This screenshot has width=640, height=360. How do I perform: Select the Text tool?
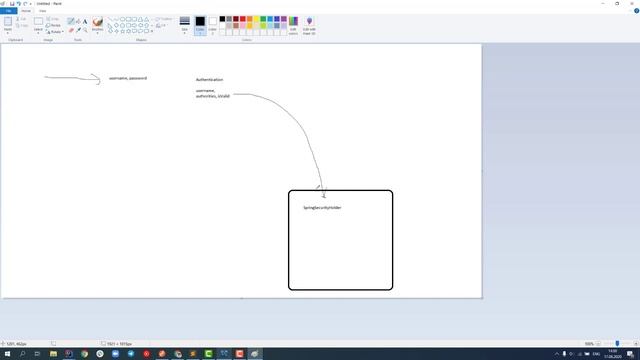[x=85, y=21]
